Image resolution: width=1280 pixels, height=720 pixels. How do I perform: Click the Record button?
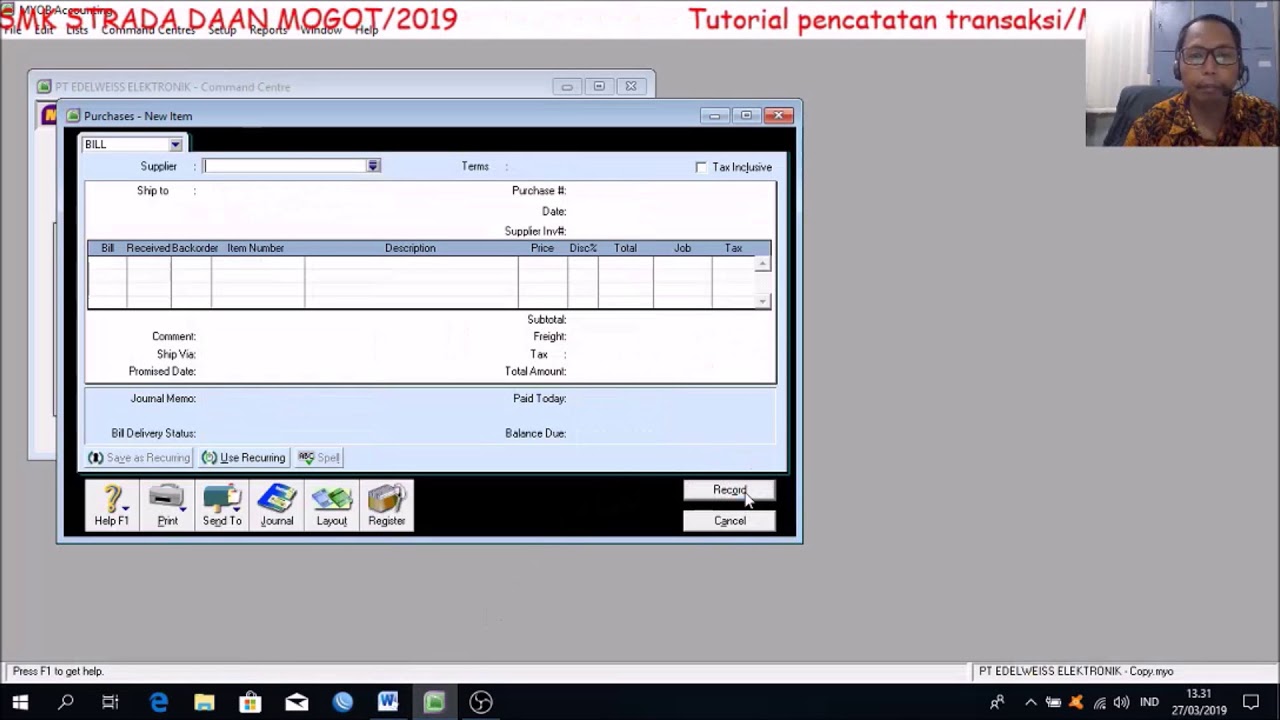click(729, 490)
